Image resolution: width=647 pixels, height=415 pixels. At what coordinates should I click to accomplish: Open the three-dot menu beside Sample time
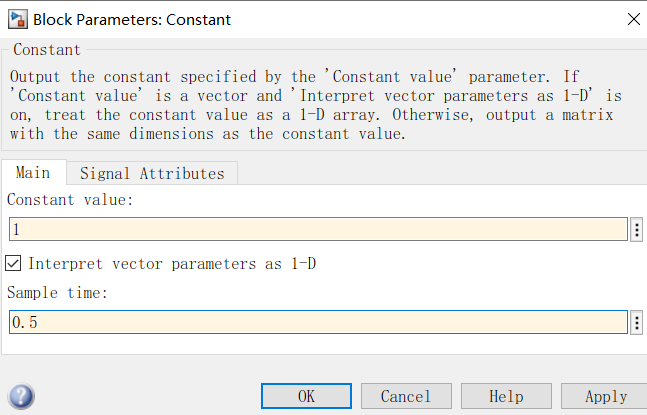[637, 323]
